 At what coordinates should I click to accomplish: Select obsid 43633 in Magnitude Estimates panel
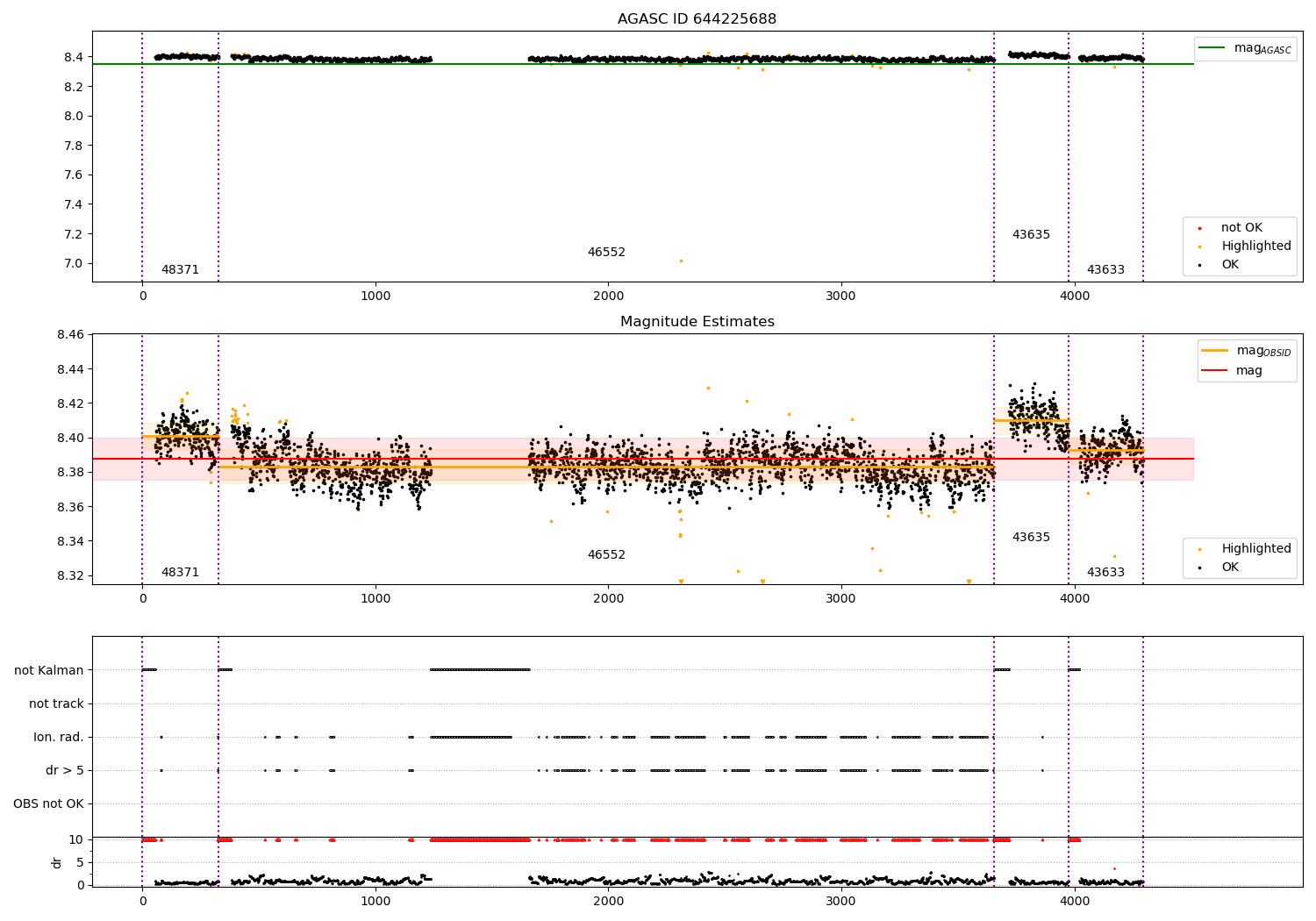(x=1105, y=573)
